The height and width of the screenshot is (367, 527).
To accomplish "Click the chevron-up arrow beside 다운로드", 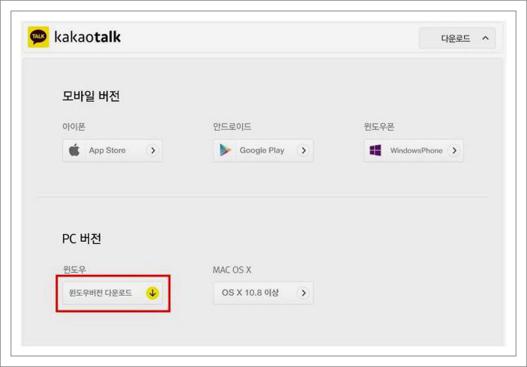I will (485, 38).
